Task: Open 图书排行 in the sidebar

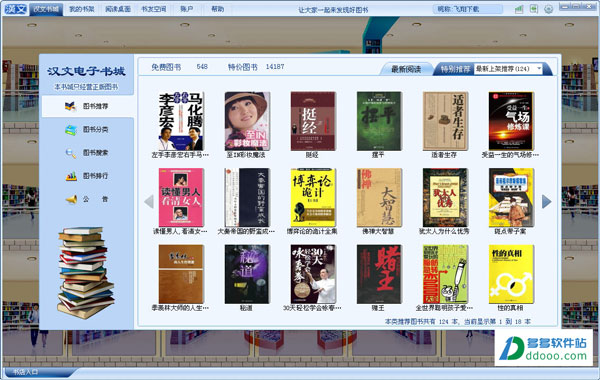Action: tap(88, 176)
